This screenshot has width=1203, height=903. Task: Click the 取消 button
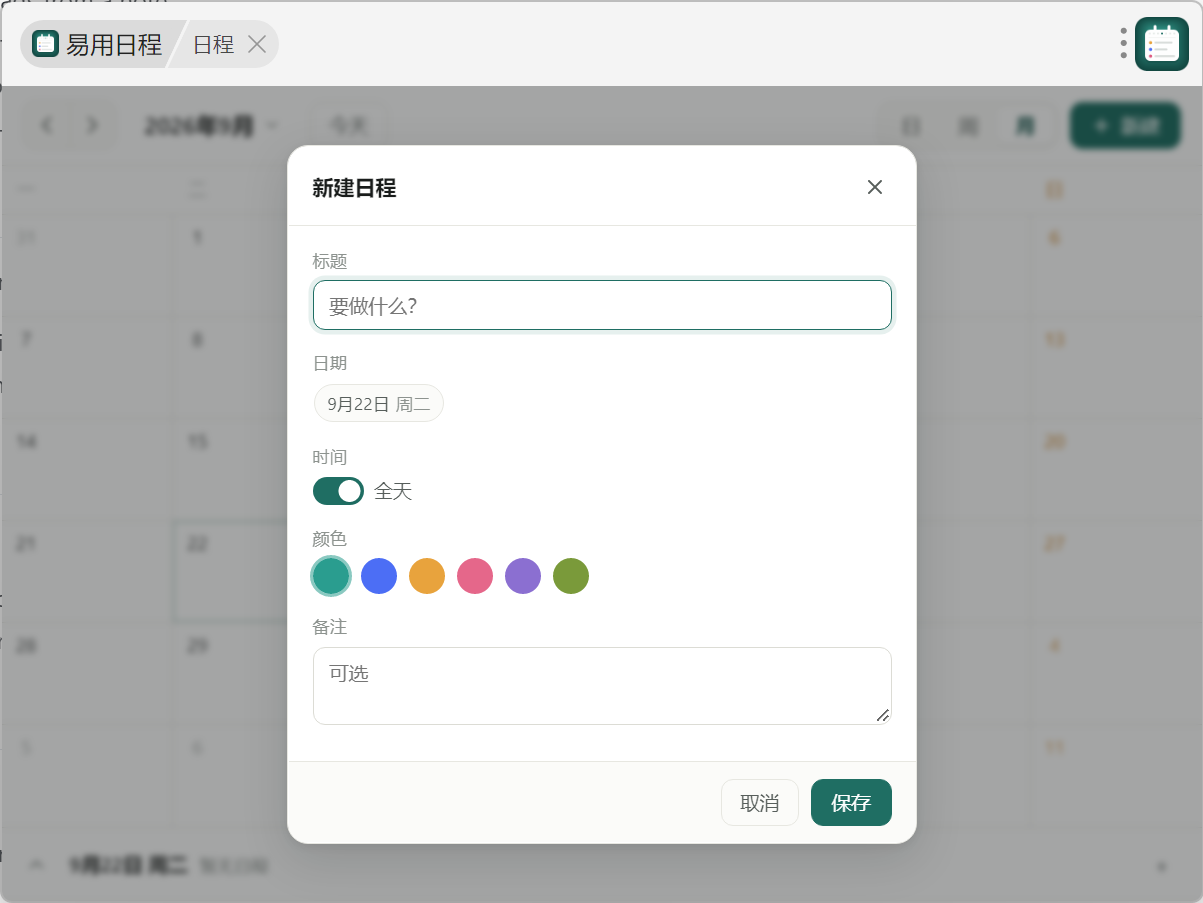coord(760,803)
